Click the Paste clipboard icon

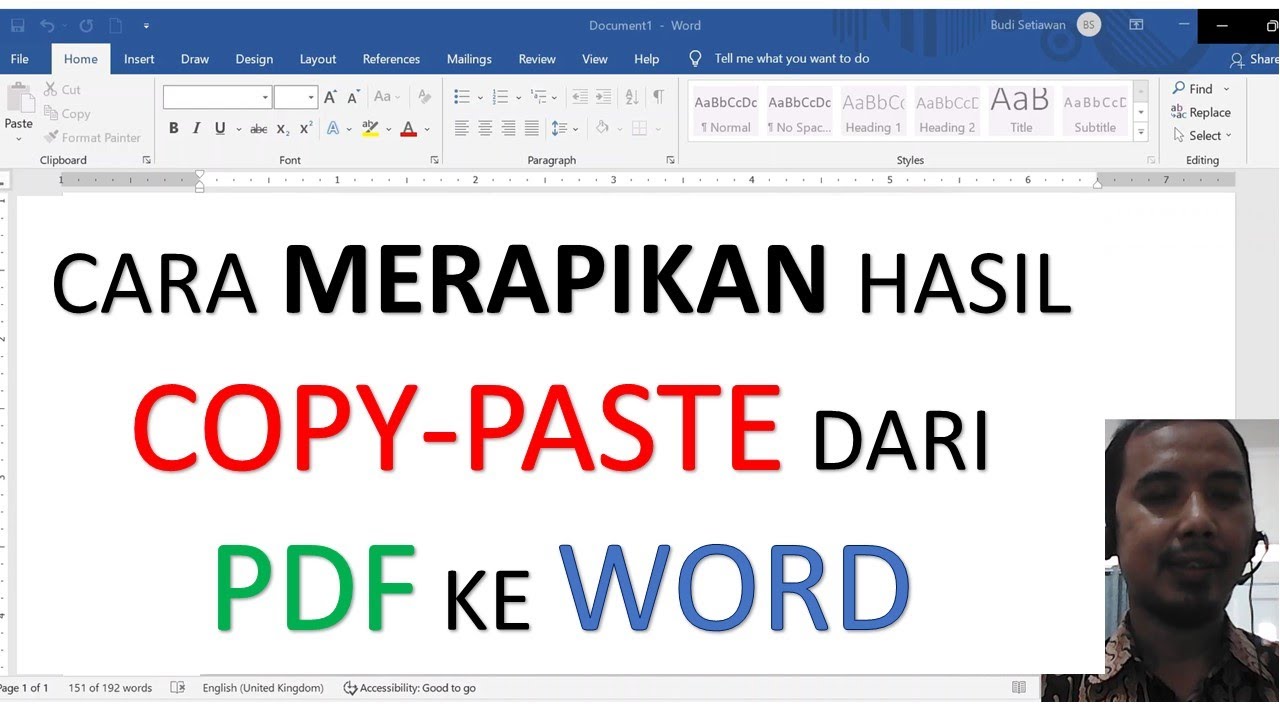coord(19,98)
